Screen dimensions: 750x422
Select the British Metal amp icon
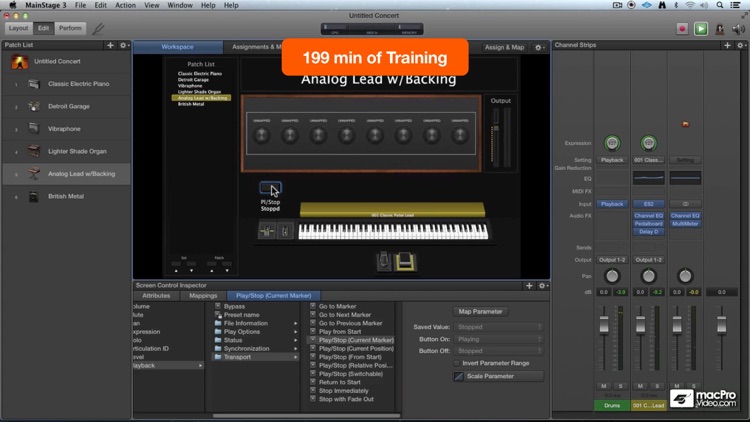(33, 196)
